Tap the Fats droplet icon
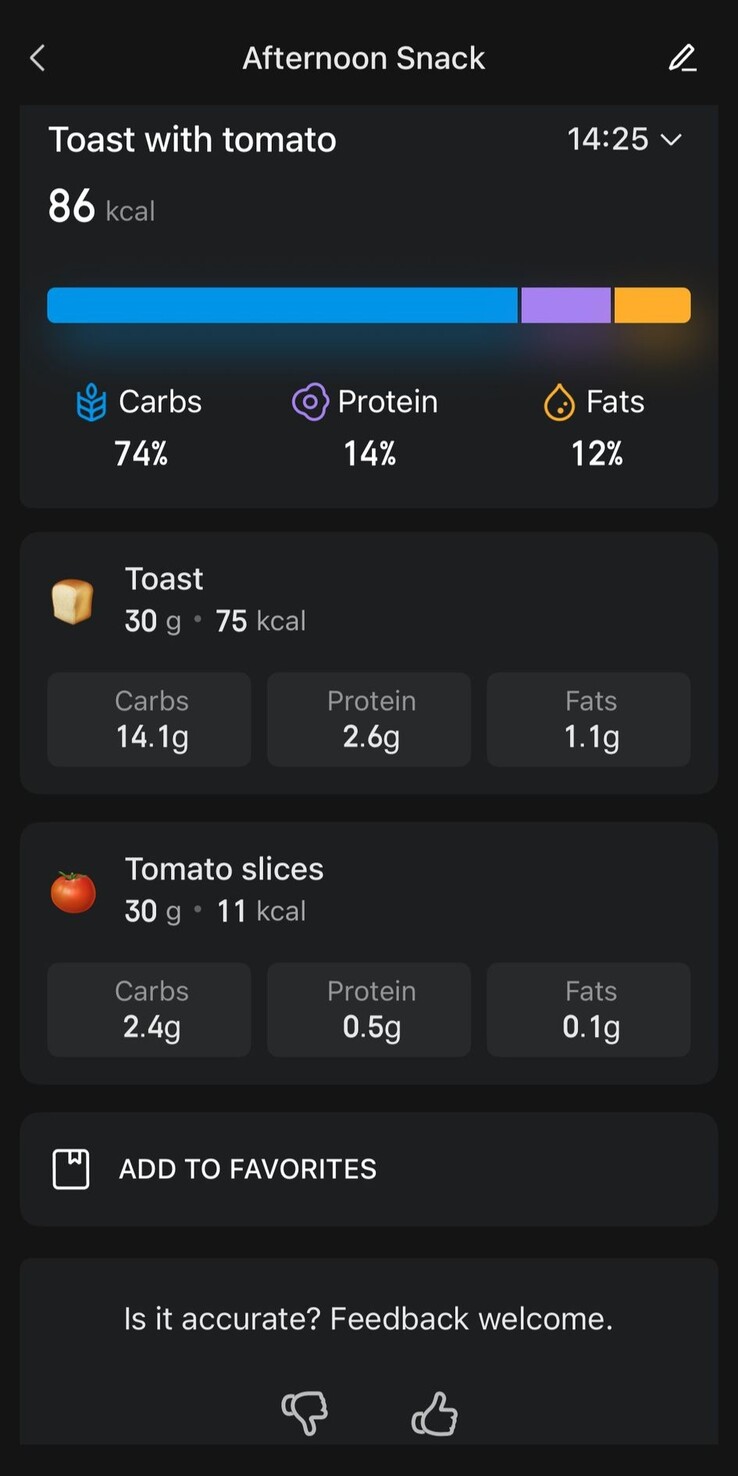 click(559, 402)
